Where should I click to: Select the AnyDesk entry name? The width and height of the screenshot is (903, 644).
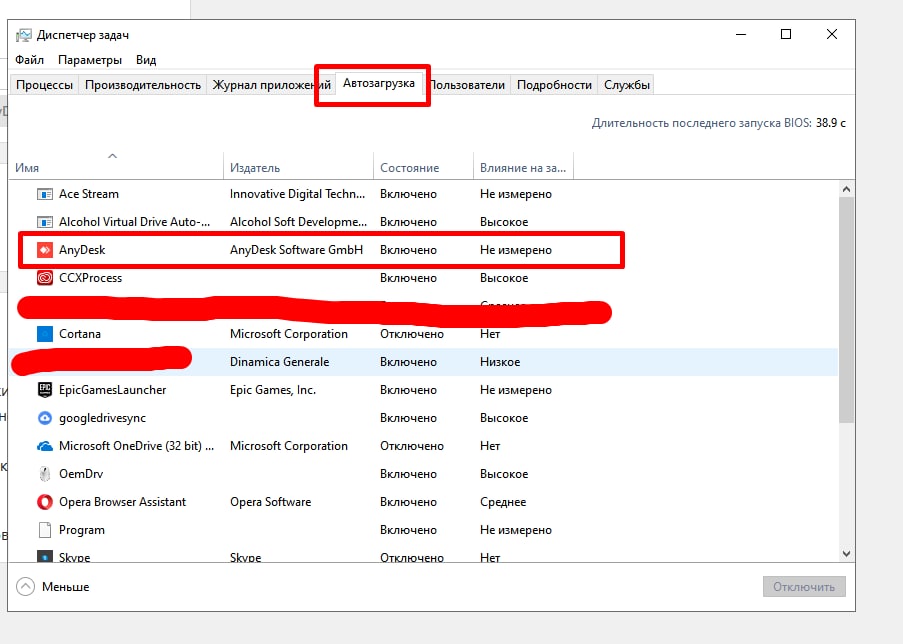[82, 250]
